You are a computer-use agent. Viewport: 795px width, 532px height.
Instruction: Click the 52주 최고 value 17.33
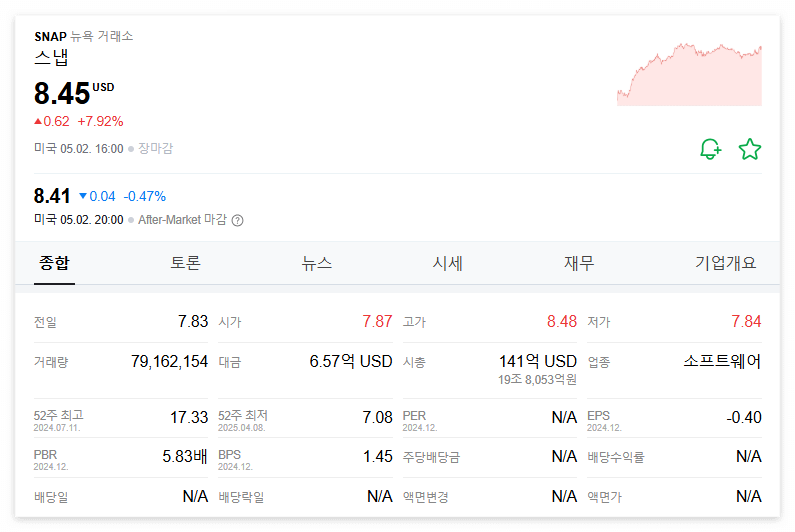point(189,417)
